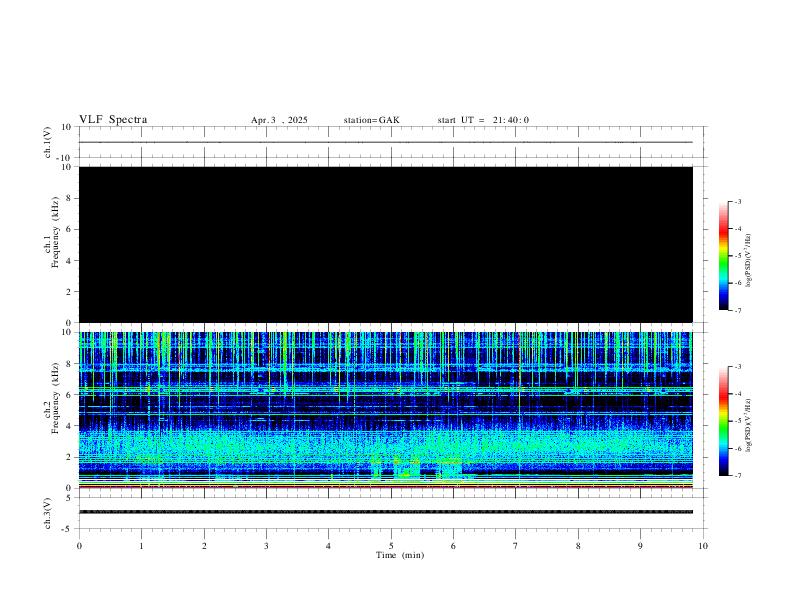Click time axis tick label "5"
The width and height of the screenshot is (792, 612).
click(391, 546)
